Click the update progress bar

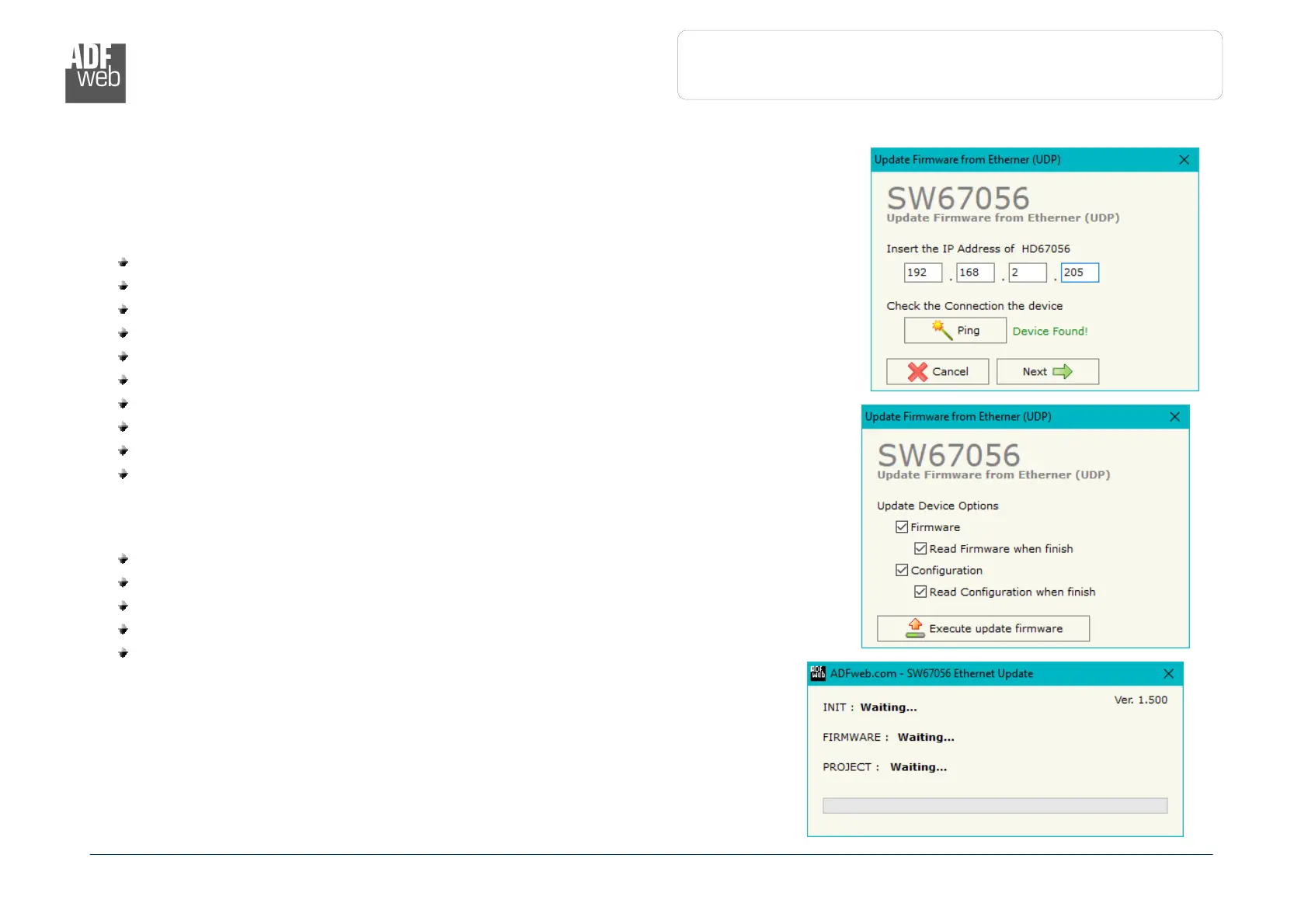tap(995, 806)
